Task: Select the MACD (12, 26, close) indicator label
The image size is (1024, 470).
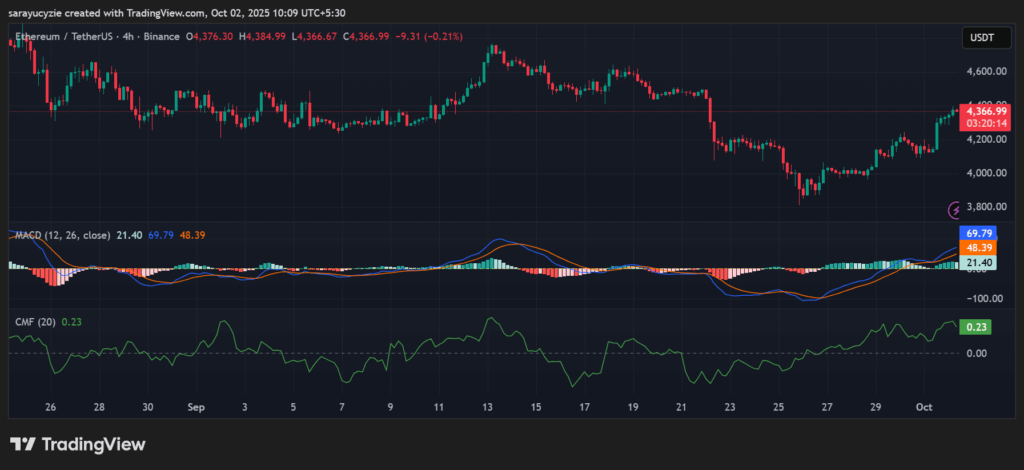Action: point(62,234)
